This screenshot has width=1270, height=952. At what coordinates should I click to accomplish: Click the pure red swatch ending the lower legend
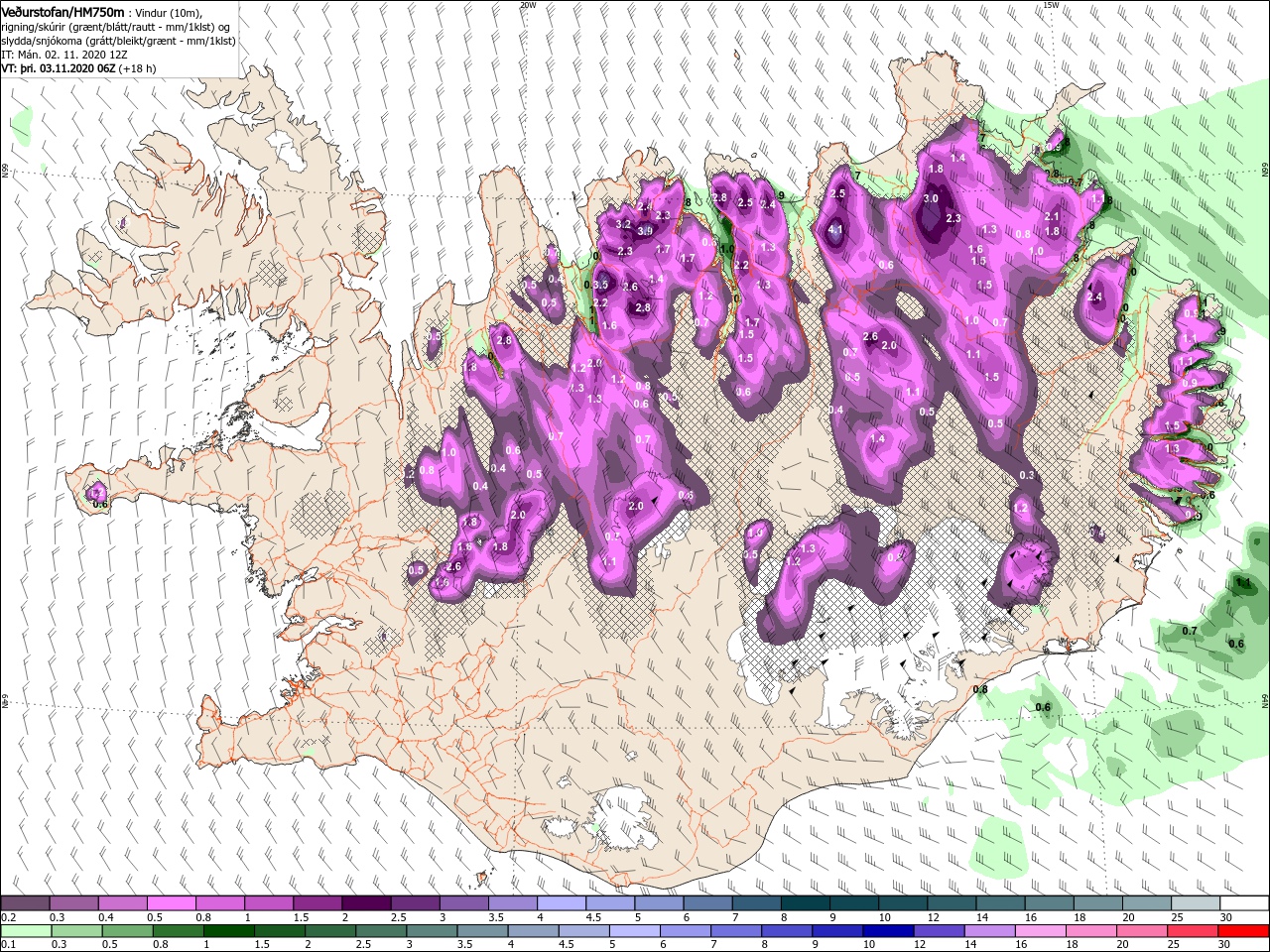(1243, 931)
